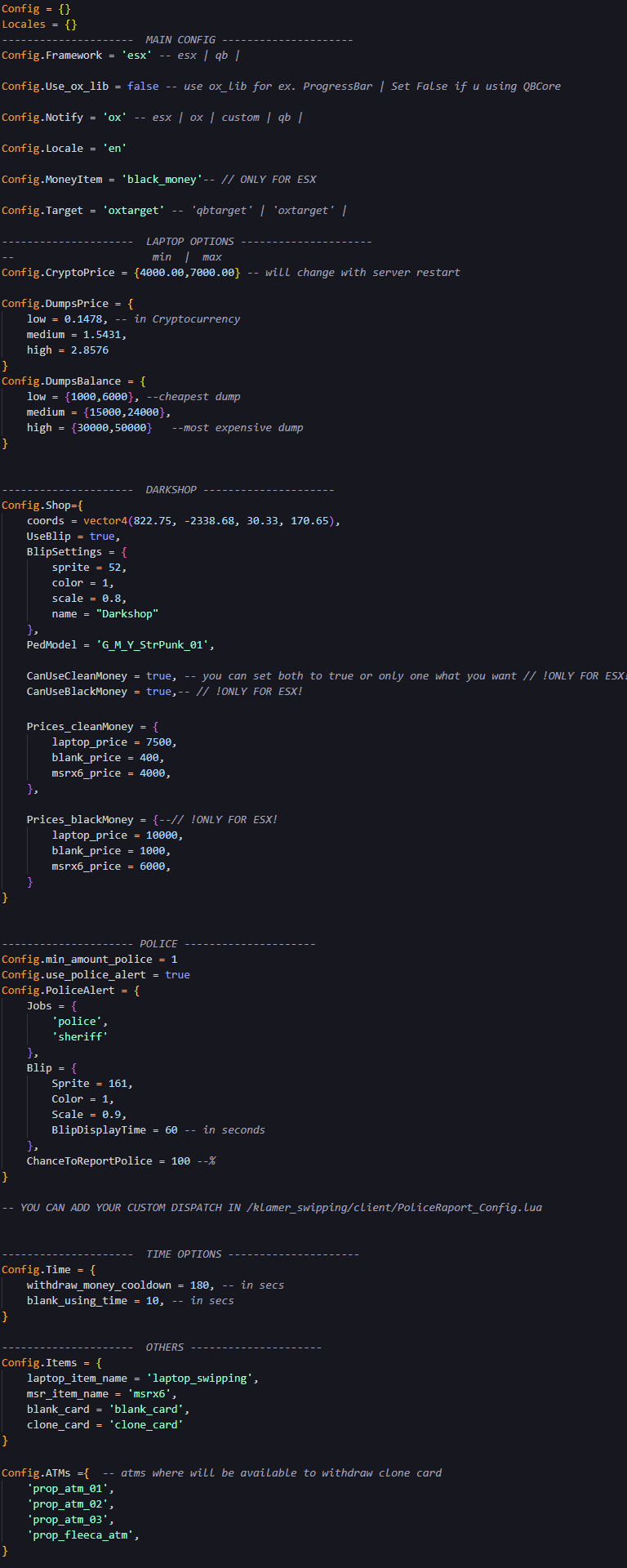The width and height of the screenshot is (627, 1568).
Task: Click the BlipDisplayTime value 60
Action: point(171,1129)
